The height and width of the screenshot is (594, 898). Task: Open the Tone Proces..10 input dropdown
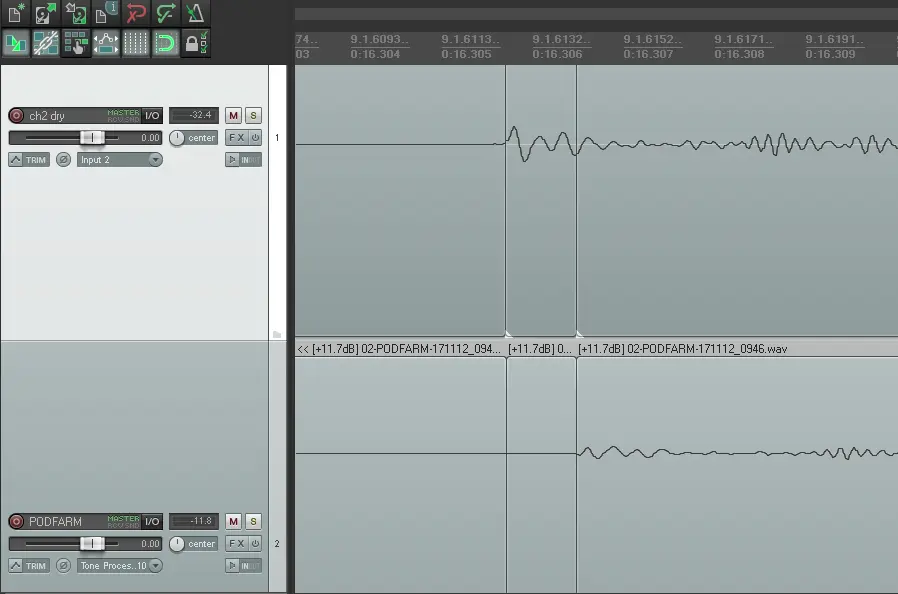(x=120, y=566)
